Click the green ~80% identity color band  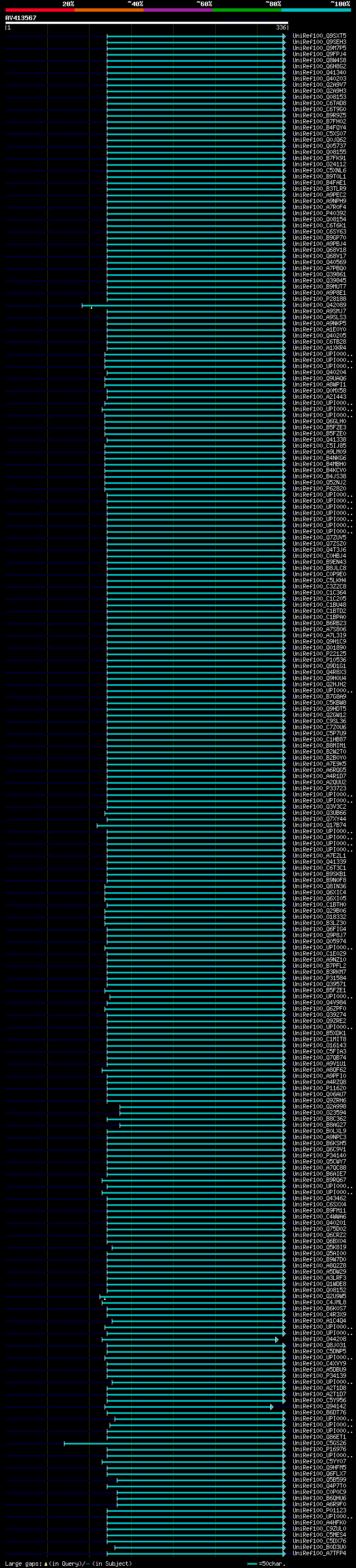247,10
